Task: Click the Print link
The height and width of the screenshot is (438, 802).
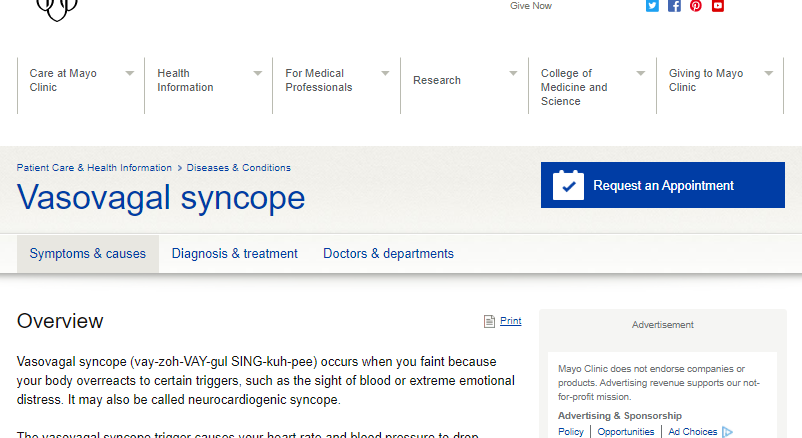Action: coord(510,321)
